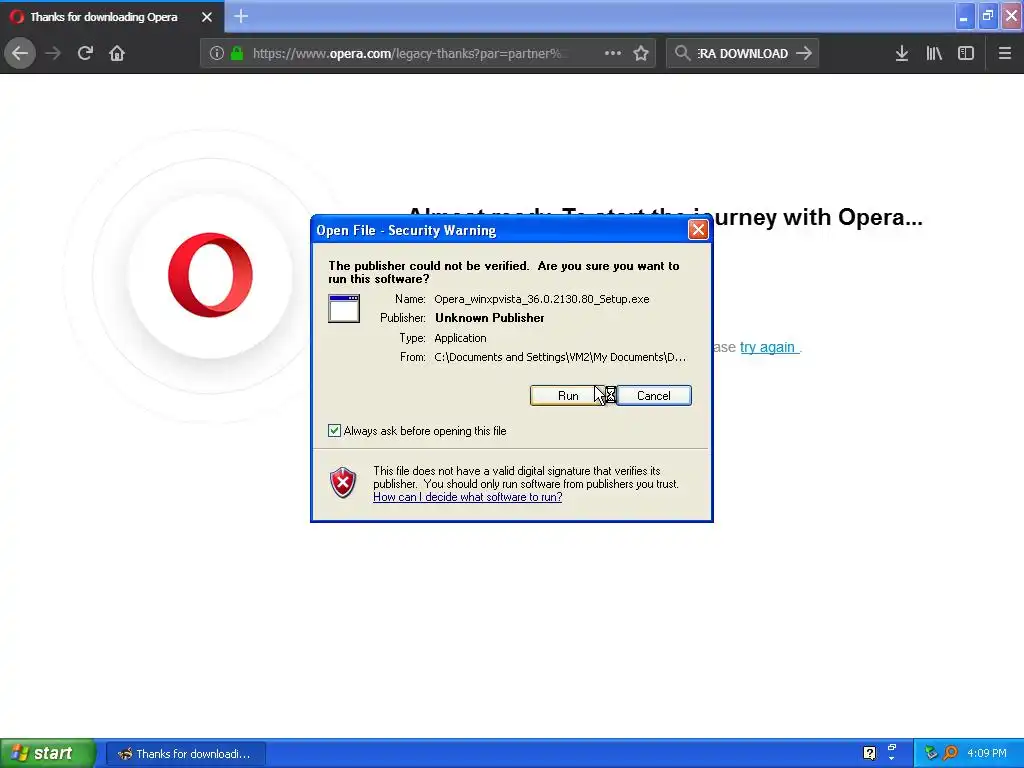Click the green secure padlock icon

pyautogui.click(x=237, y=53)
